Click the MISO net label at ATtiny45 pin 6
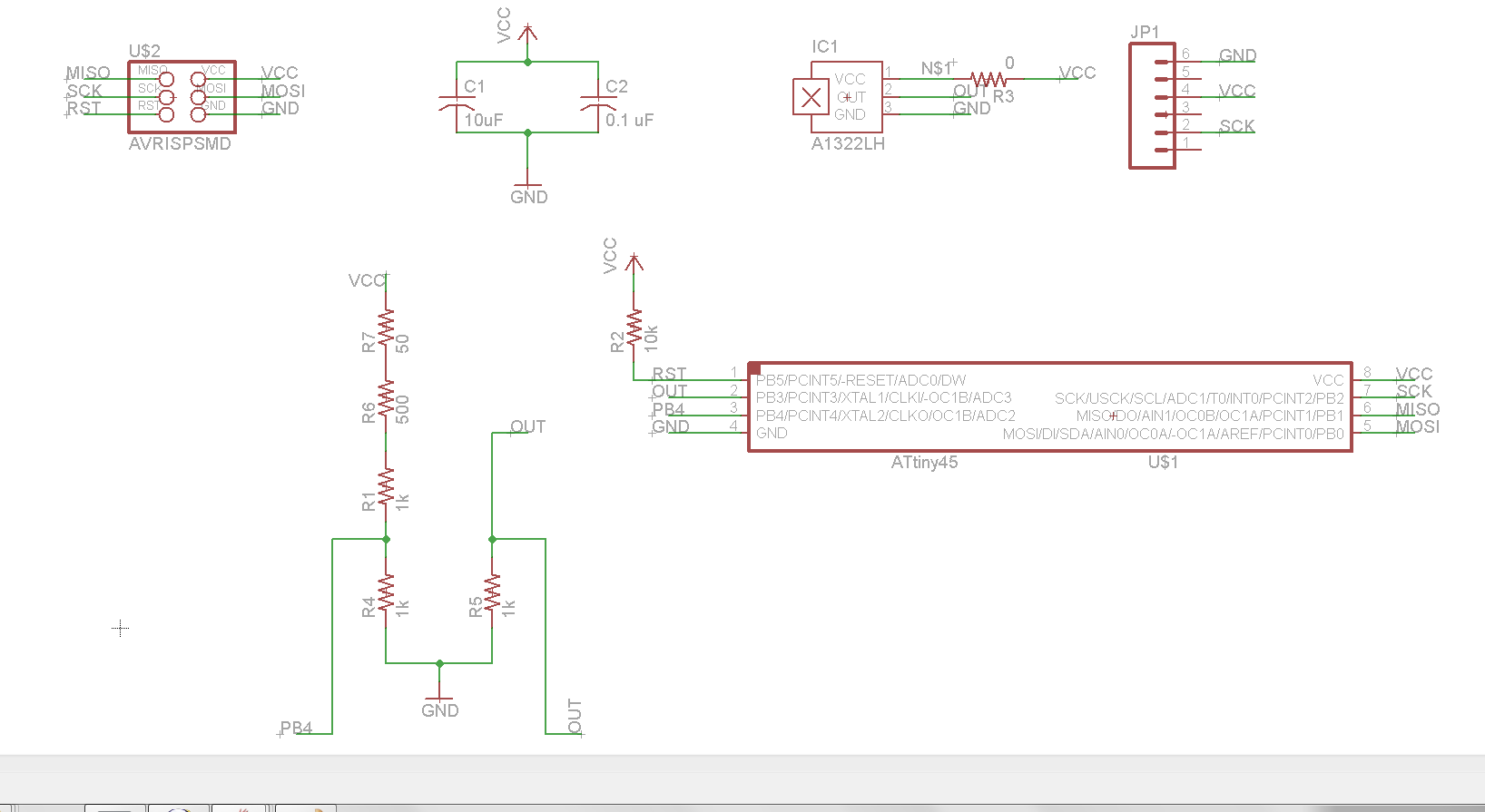The image size is (1485, 812). 1417,409
